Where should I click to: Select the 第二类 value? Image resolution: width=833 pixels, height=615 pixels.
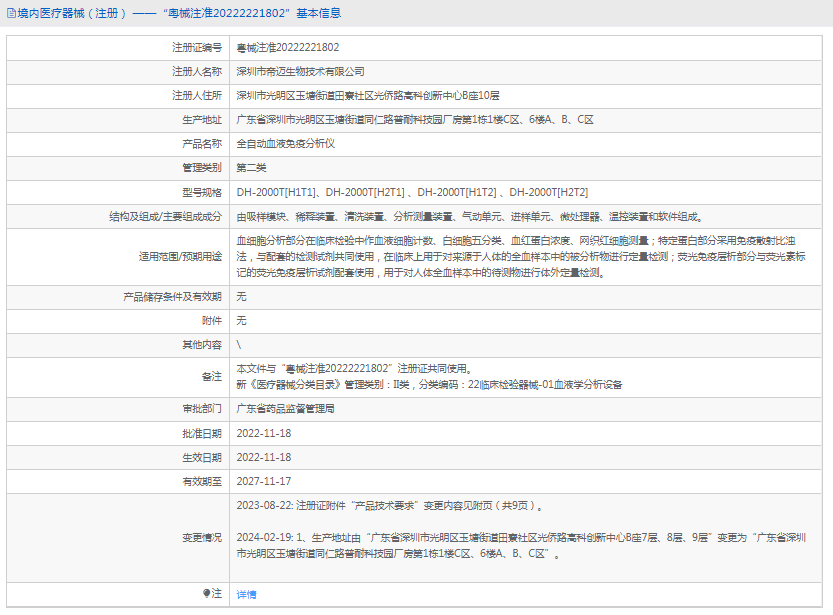pyautogui.click(x=251, y=168)
